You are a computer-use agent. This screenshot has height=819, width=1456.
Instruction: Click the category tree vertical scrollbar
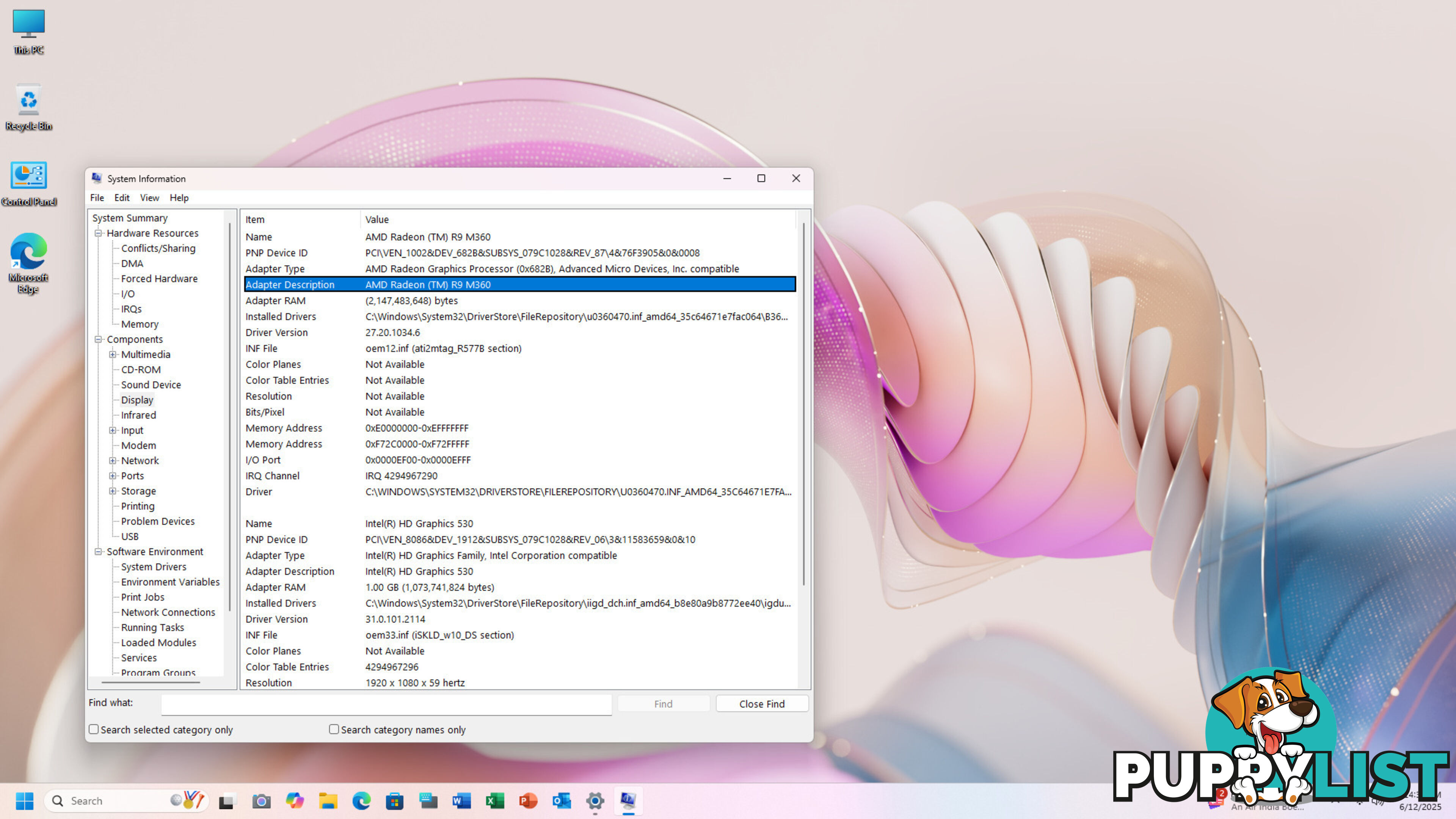point(229,417)
